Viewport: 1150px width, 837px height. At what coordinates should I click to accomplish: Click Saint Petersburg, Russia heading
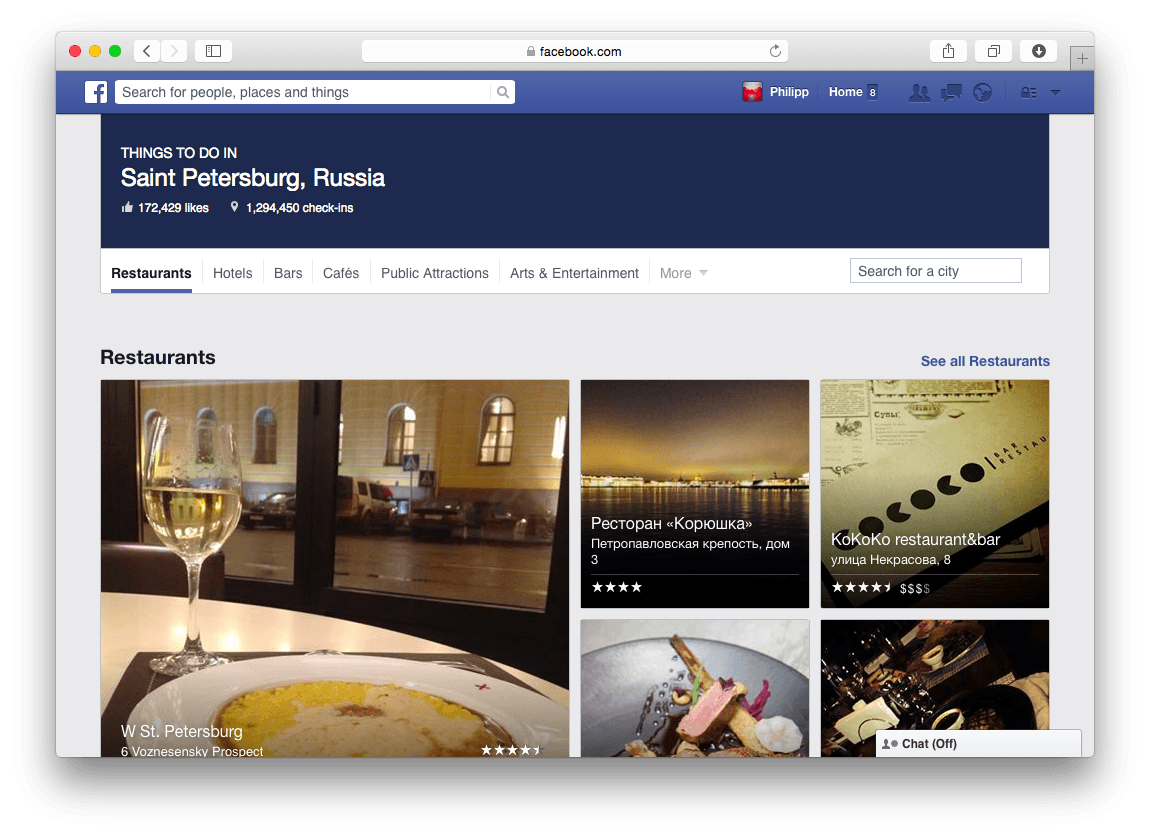click(253, 178)
